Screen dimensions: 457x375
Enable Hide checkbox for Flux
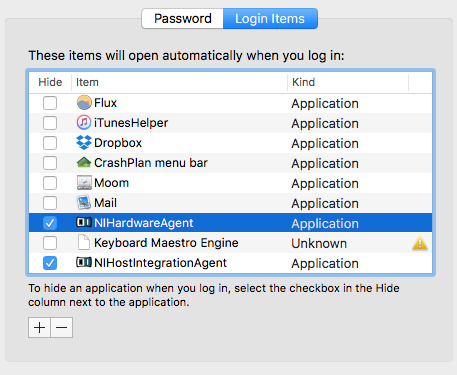(x=50, y=103)
